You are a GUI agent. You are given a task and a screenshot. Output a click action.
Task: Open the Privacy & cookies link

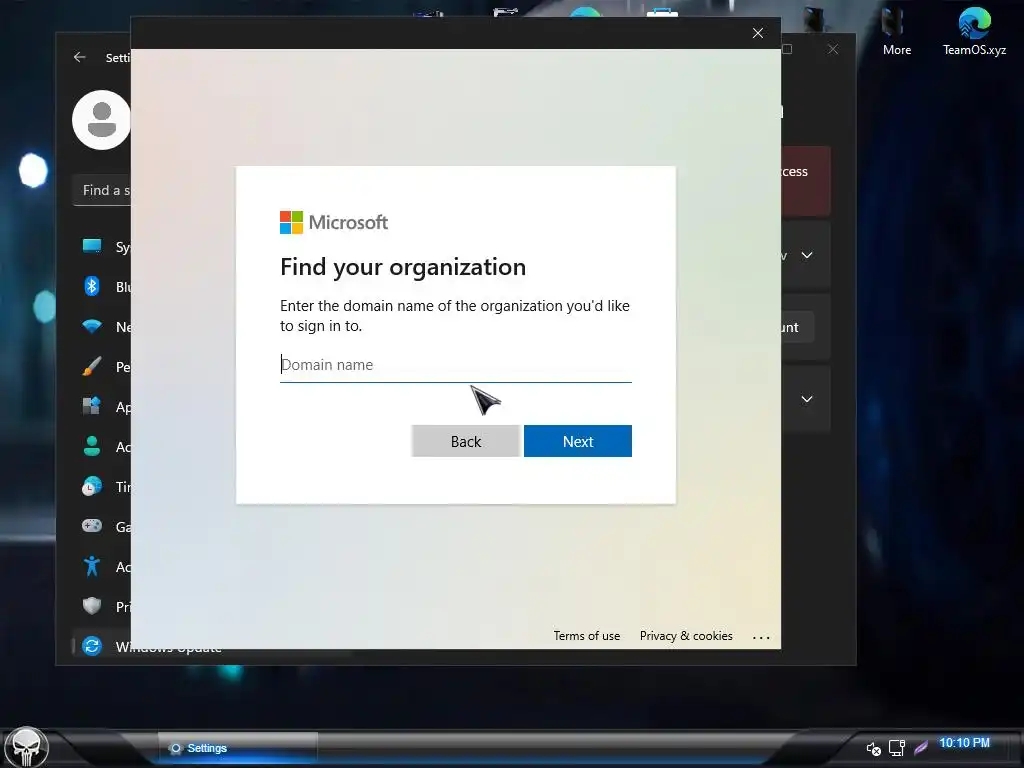pyautogui.click(x=686, y=635)
